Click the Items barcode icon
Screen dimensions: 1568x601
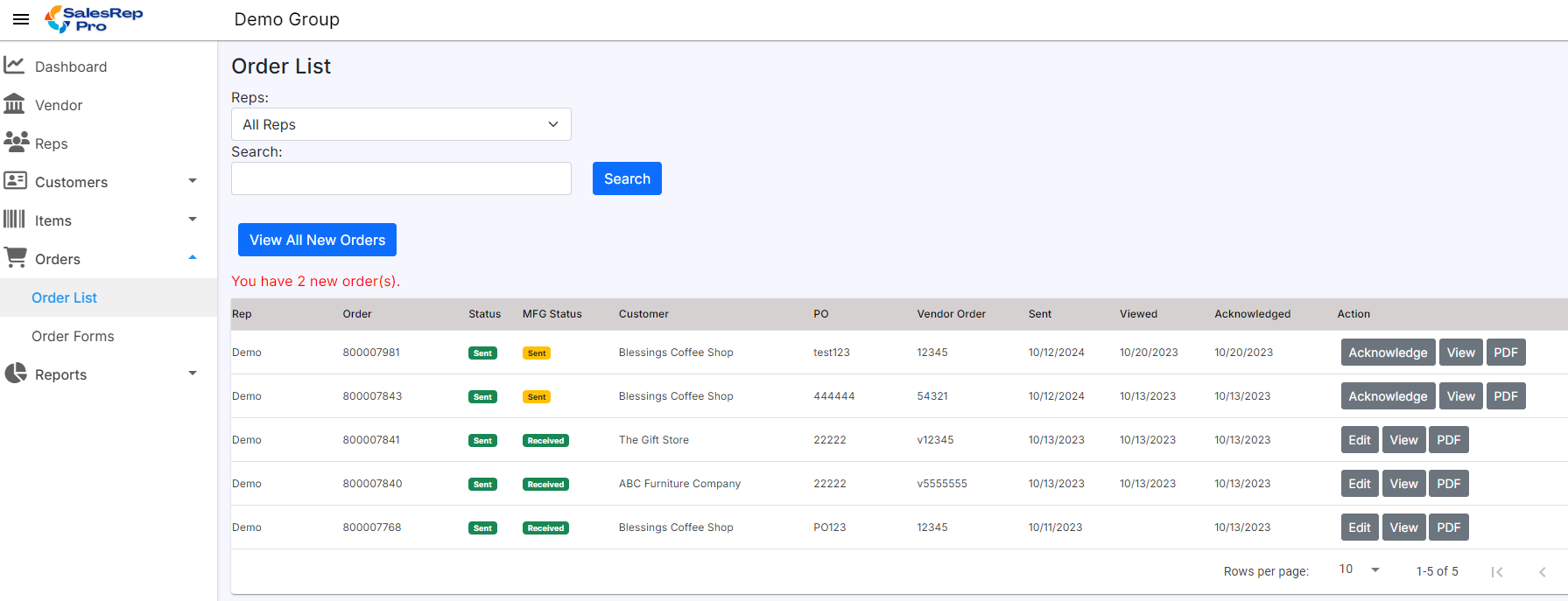(x=14, y=220)
